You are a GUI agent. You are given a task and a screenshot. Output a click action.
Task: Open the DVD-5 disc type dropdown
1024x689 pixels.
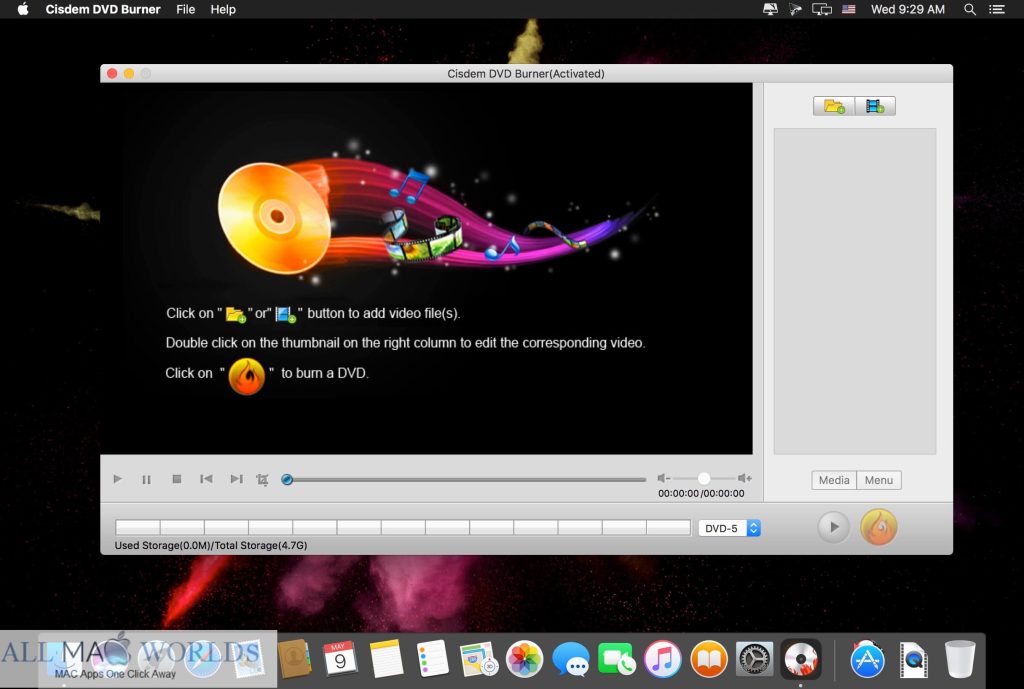point(729,528)
